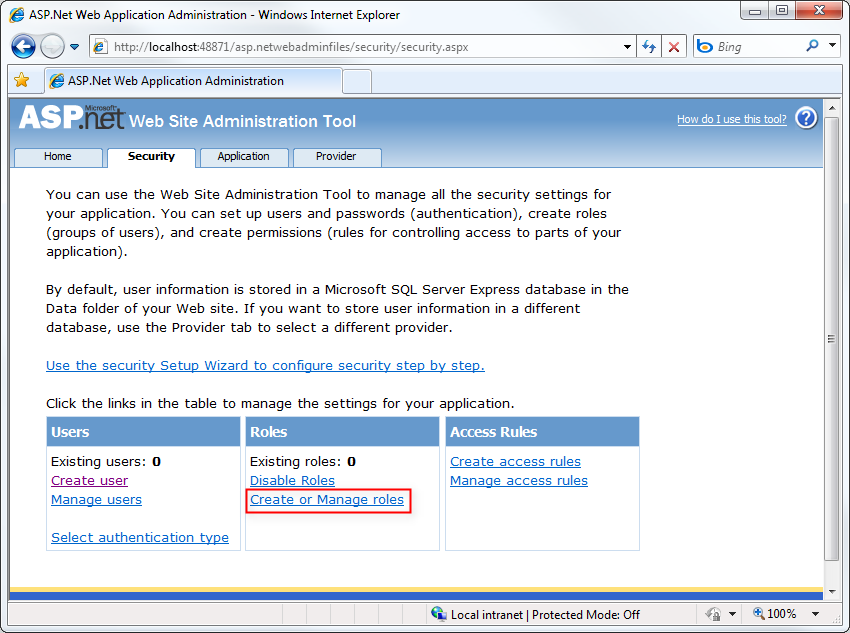Switch to the Application tab

(x=243, y=157)
